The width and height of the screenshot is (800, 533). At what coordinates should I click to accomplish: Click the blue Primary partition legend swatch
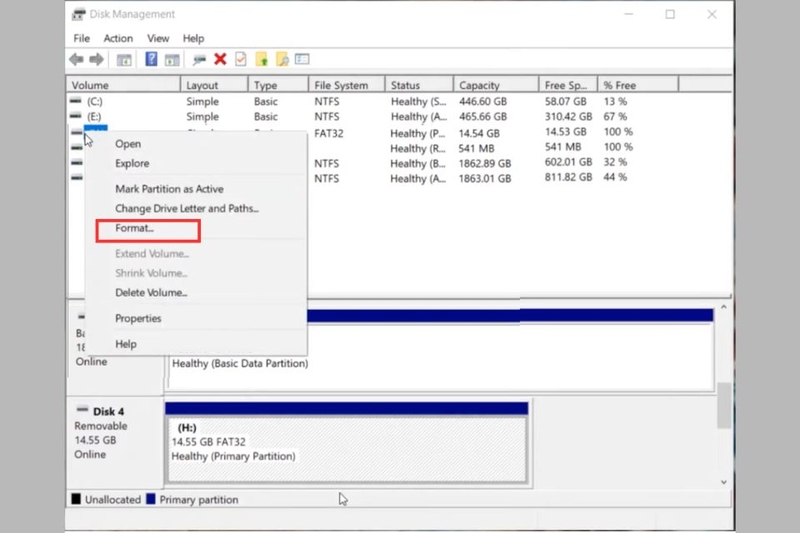point(151,499)
